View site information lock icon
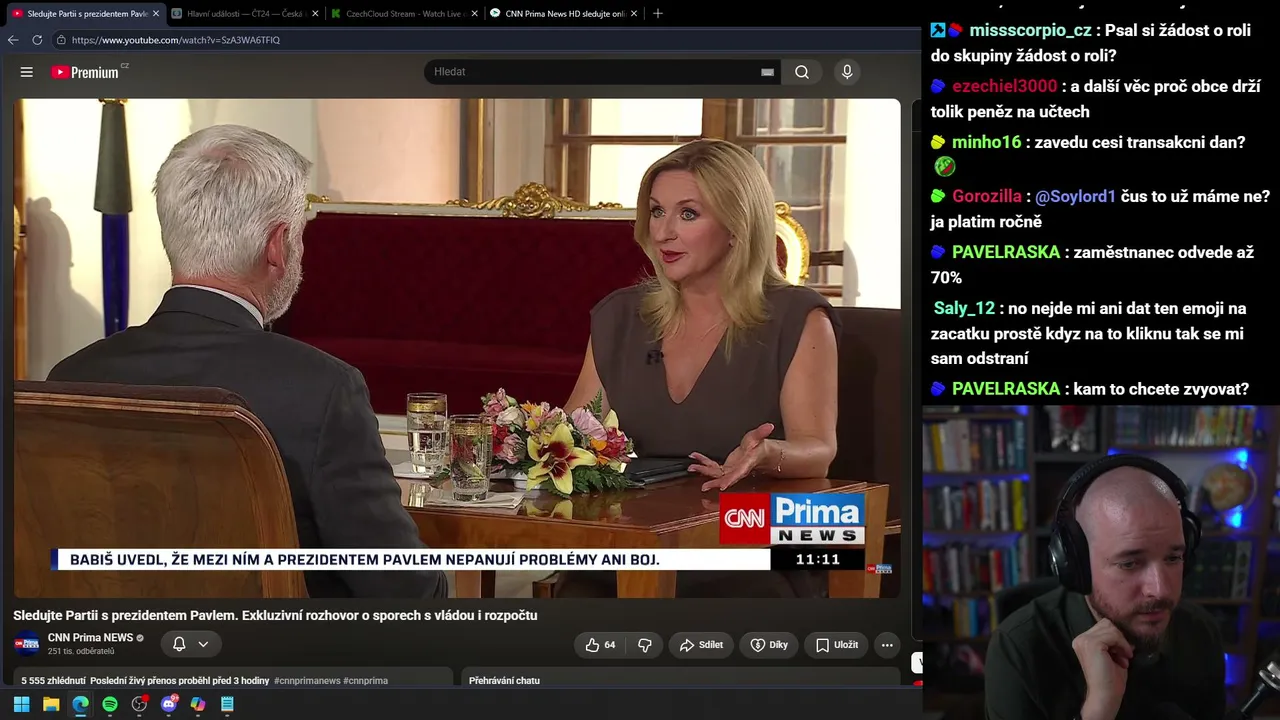Screen dimensions: 1280x720 point(61,40)
